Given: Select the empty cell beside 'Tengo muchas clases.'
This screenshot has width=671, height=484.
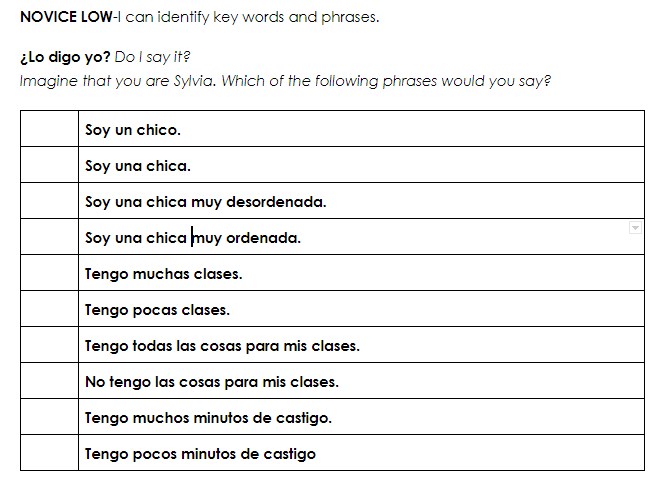Looking at the screenshot, I should click(49, 274).
